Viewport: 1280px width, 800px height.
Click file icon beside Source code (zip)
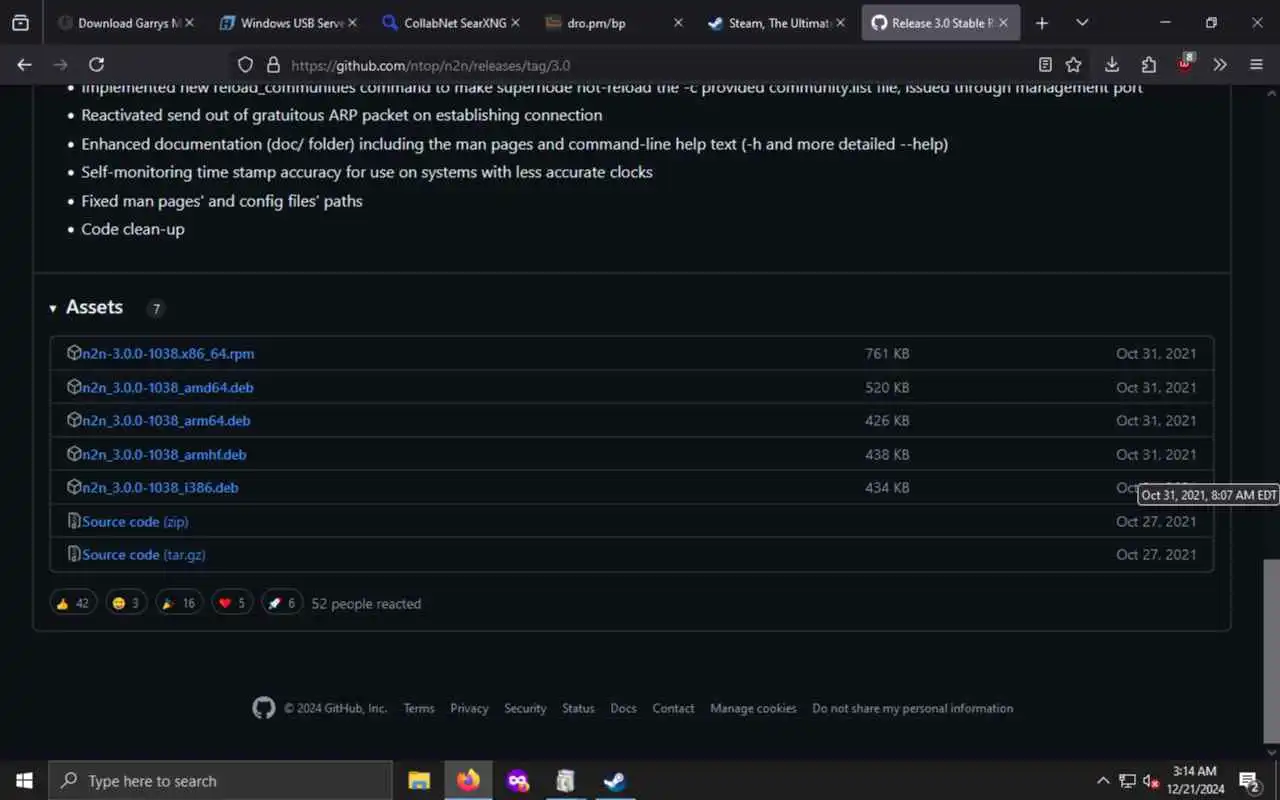coord(74,521)
